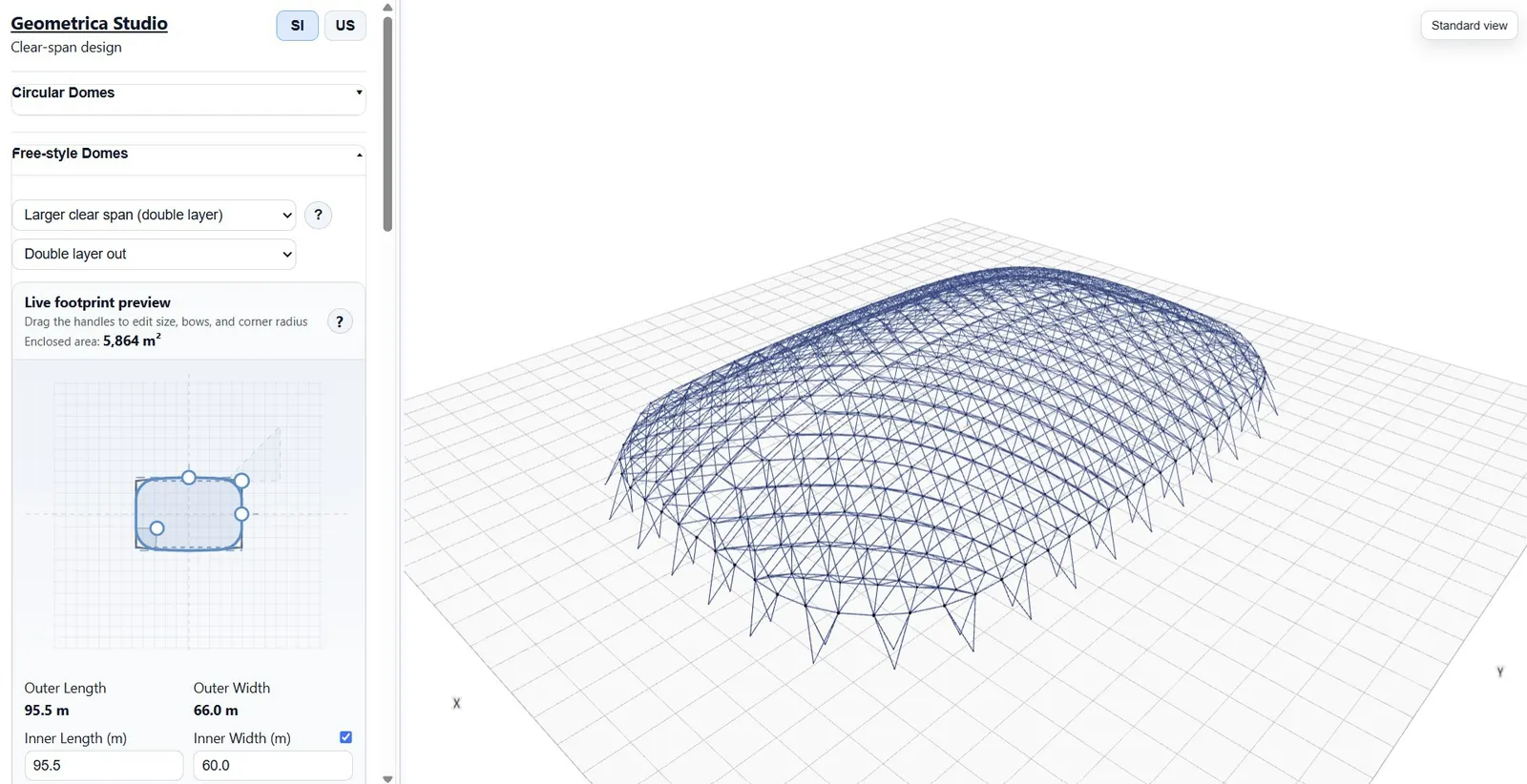Click the Standard view button

point(1469,26)
